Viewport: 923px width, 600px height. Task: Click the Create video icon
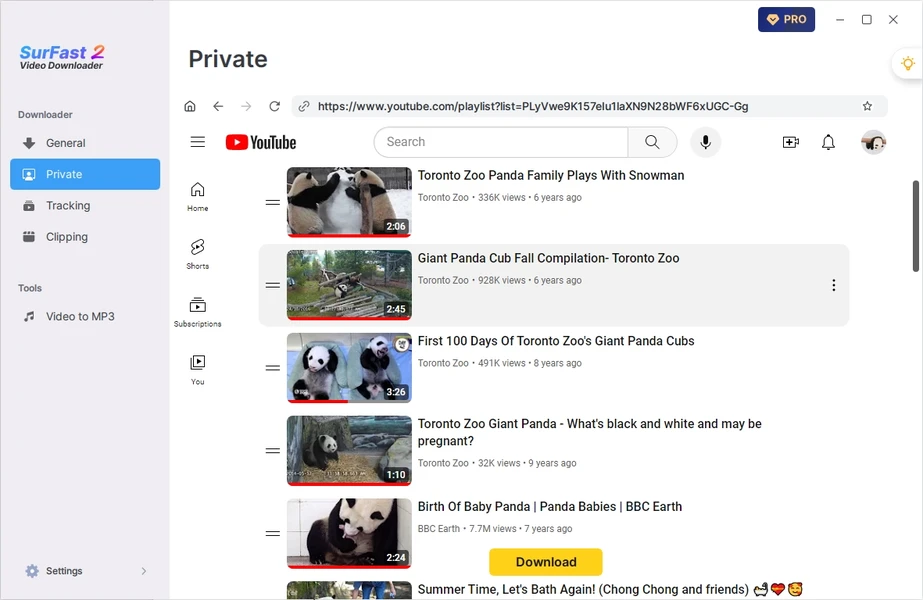(791, 142)
